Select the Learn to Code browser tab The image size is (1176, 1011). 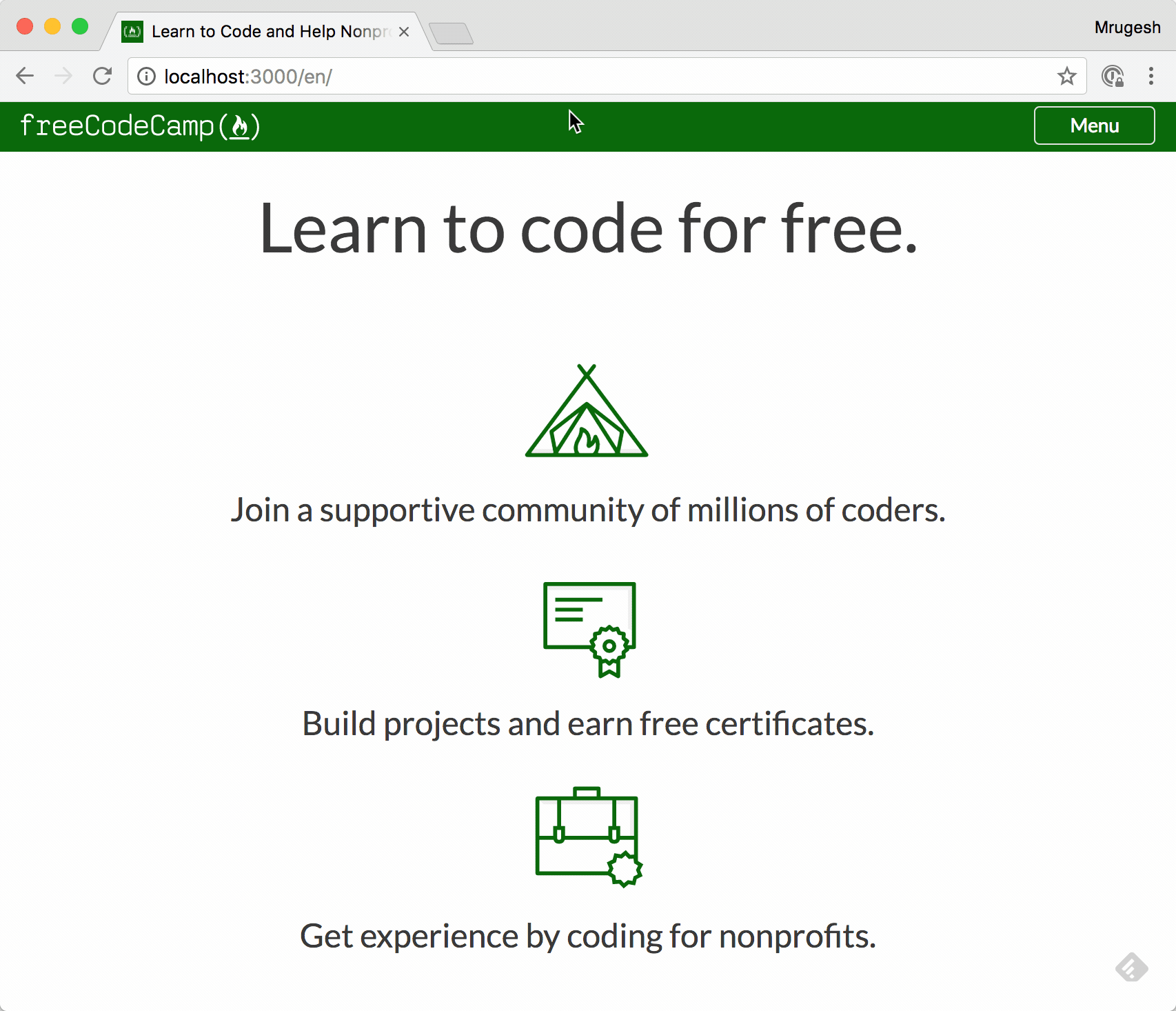(x=262, y=31)
